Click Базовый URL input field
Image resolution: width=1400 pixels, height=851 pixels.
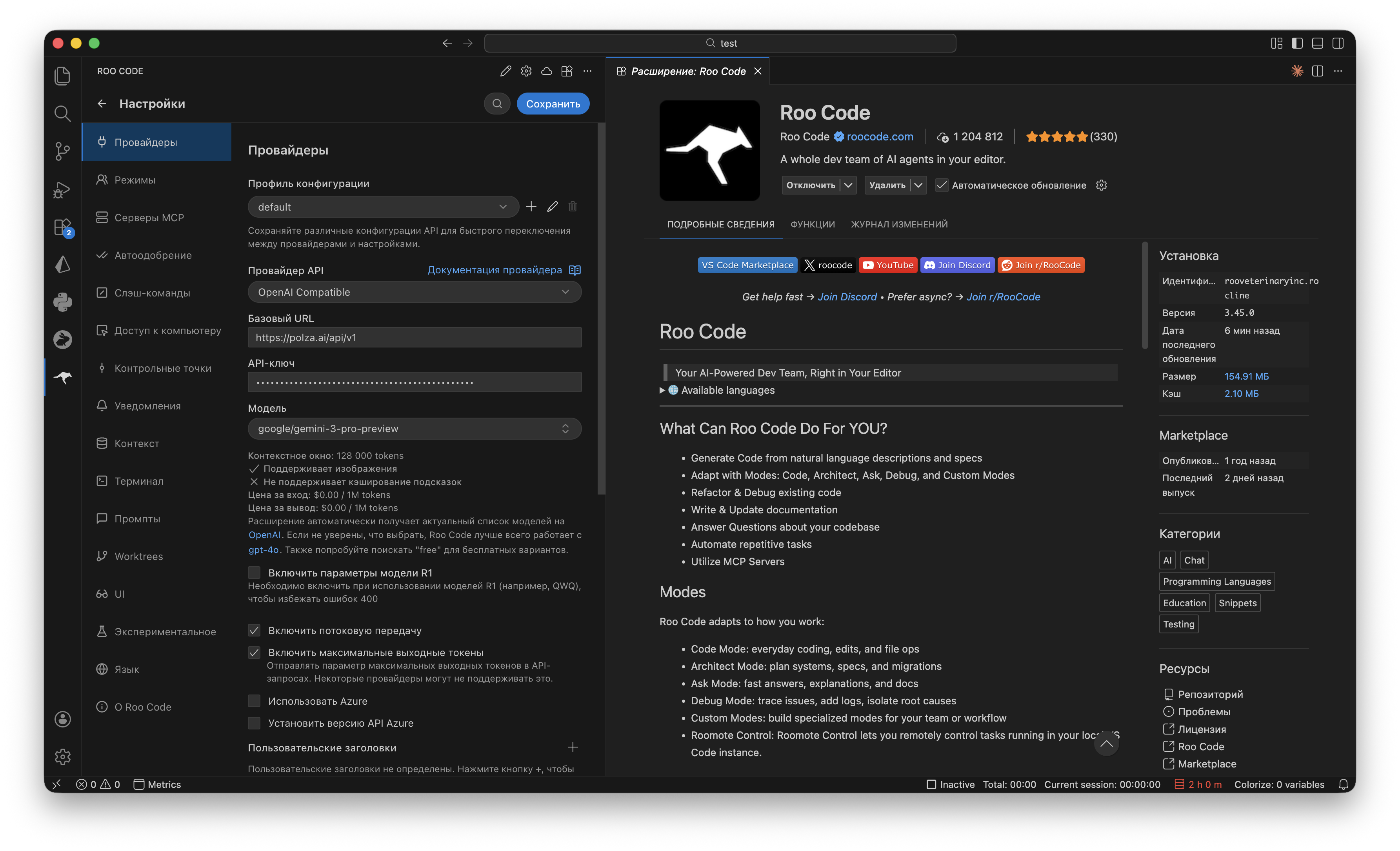[414, 337]
